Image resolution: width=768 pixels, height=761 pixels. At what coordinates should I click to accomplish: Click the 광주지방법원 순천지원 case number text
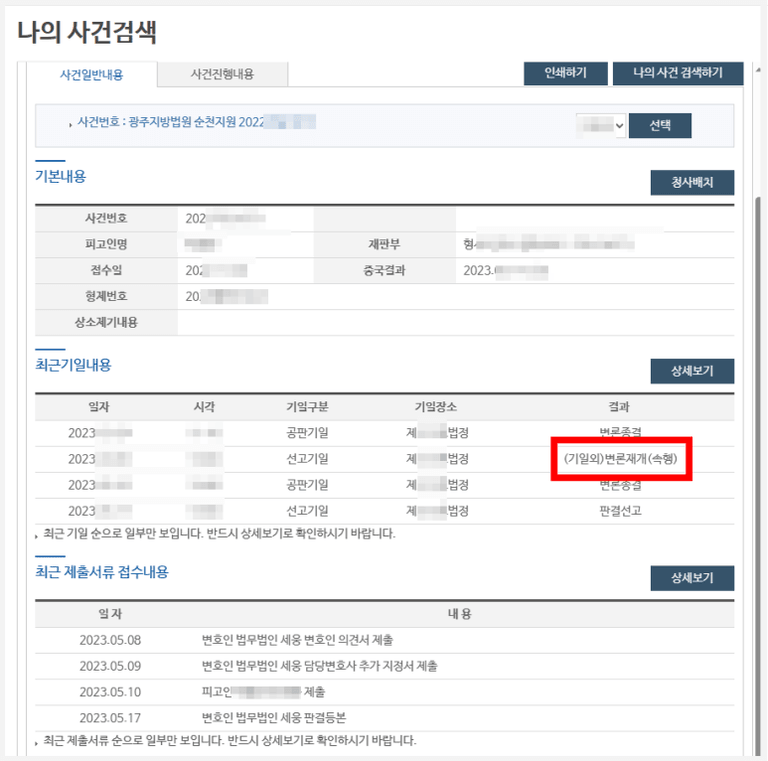[x=195, y=122]
